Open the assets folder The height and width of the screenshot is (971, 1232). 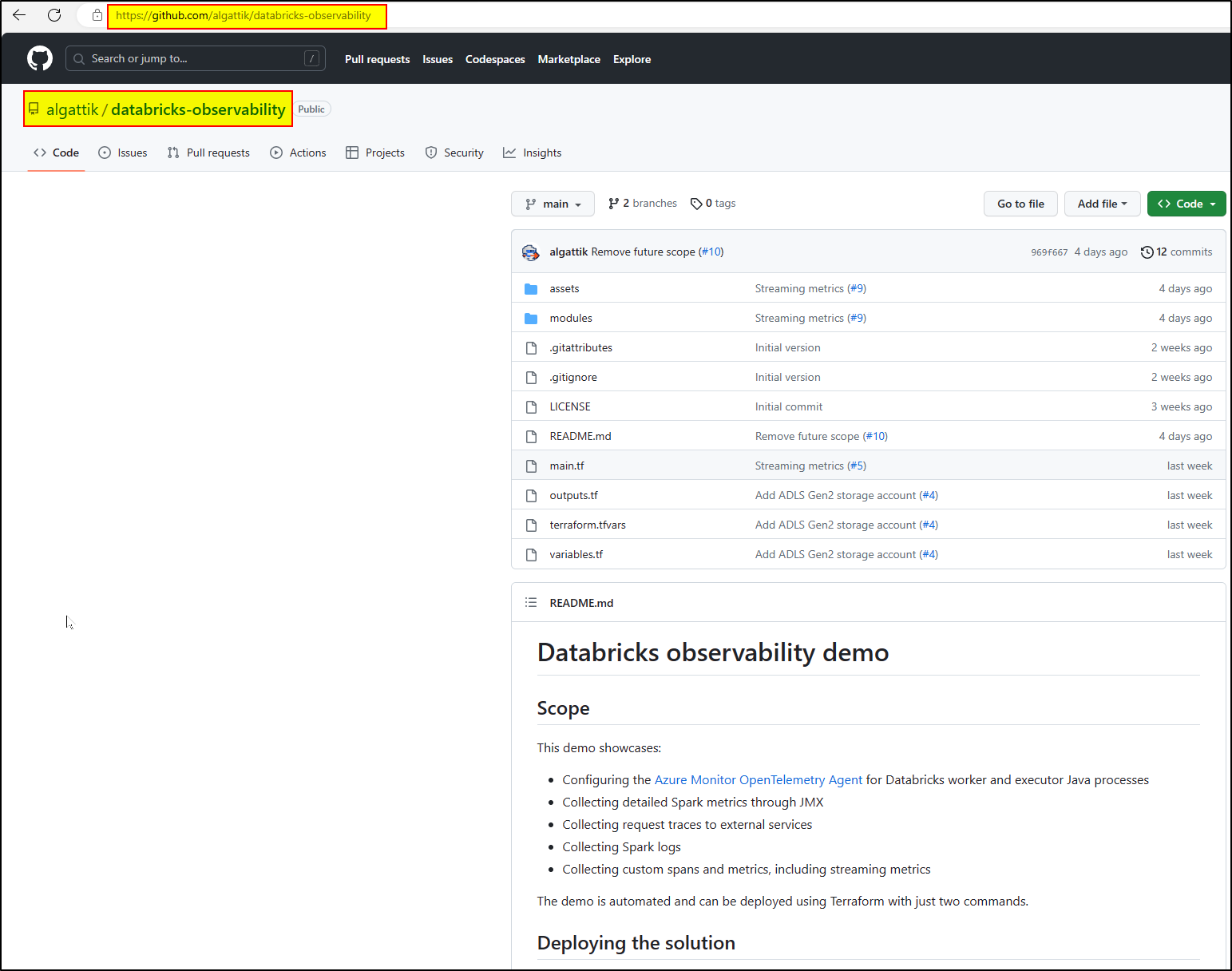click(565, 288)
